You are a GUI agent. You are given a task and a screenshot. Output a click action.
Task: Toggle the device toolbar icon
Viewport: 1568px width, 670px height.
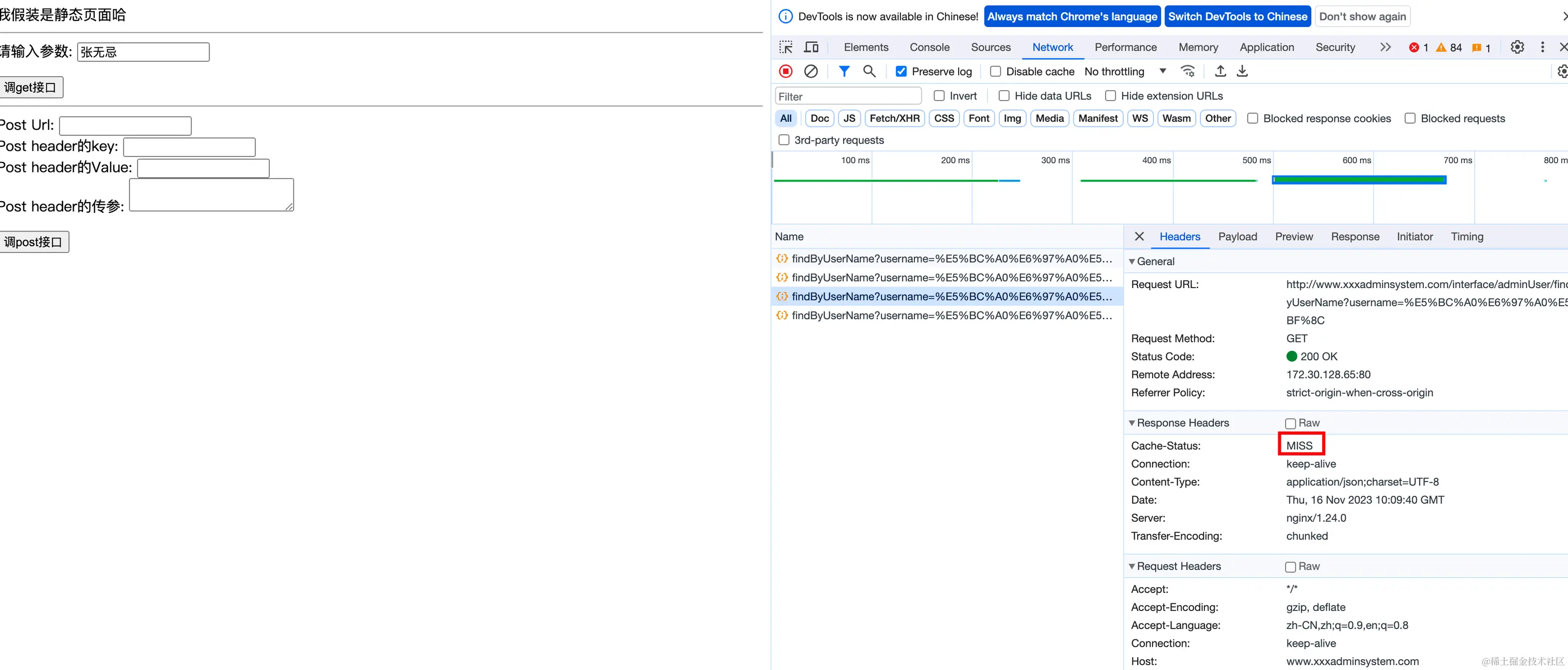tap(811, 48)
